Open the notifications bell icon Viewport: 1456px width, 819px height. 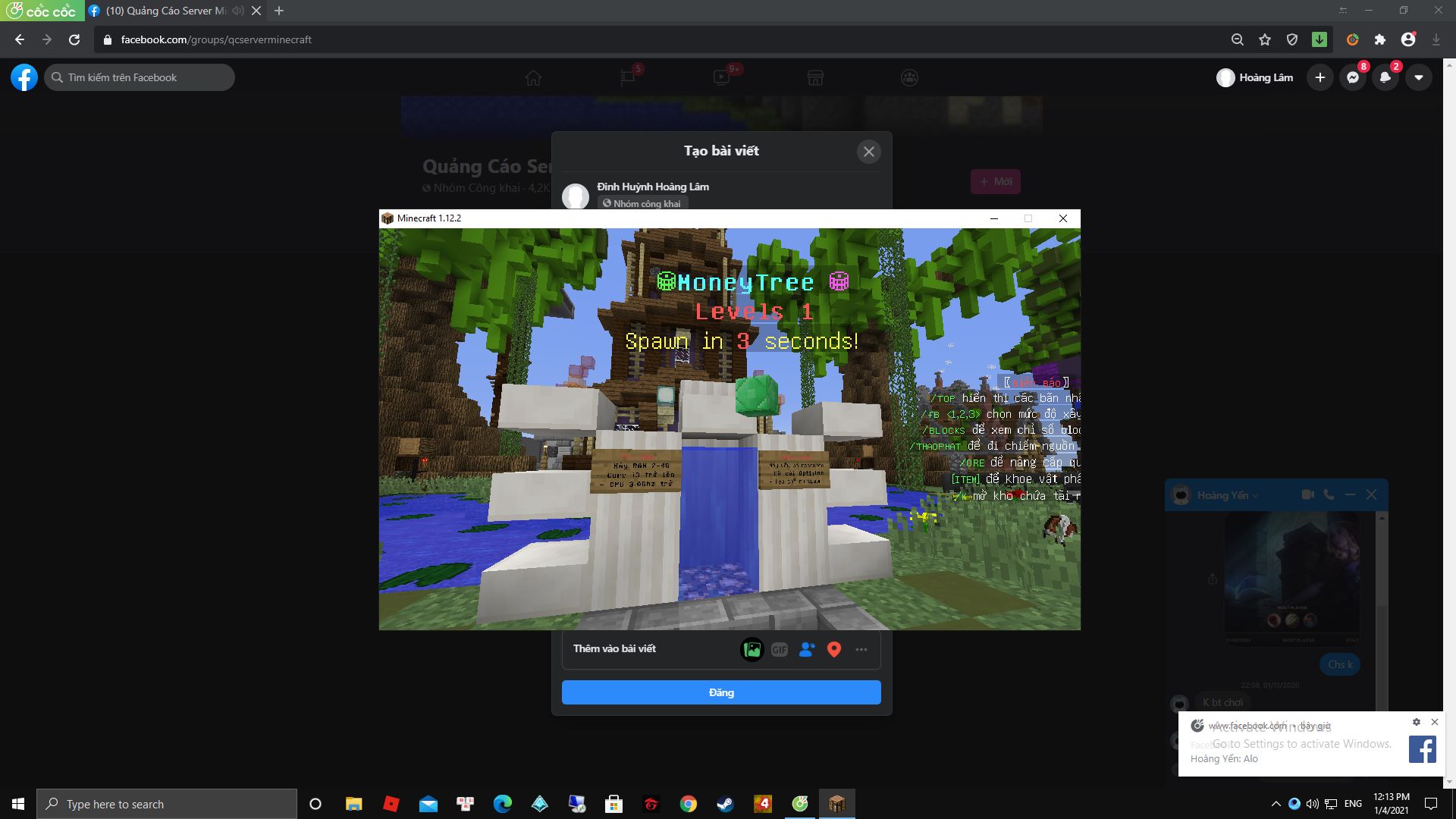1385,77
